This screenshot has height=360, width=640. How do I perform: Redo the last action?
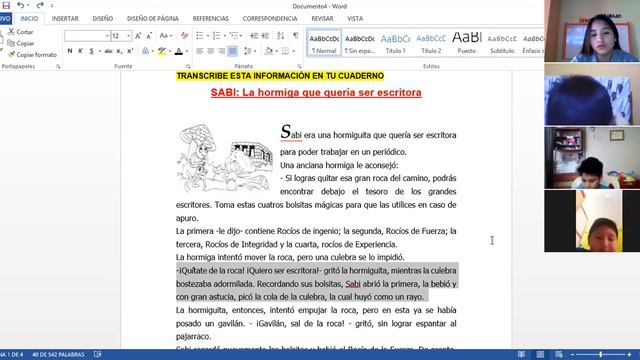point(40,5)
